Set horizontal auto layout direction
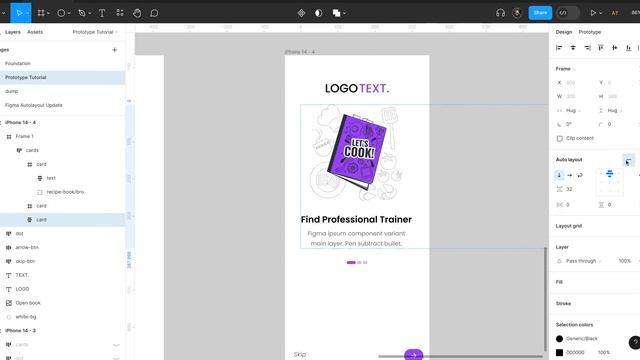This screenshot has width=640, height=360. 570,175
